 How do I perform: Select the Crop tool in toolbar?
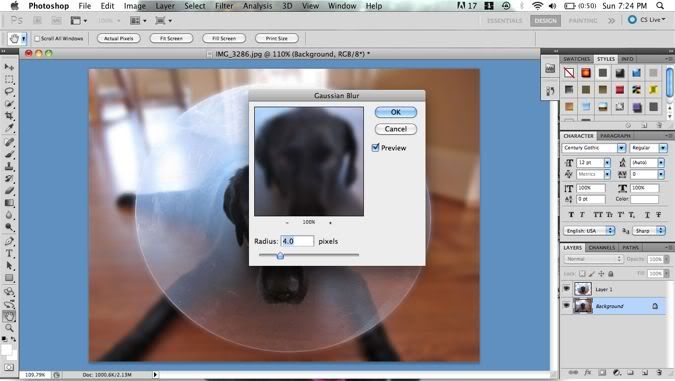[x=9, y=115]
